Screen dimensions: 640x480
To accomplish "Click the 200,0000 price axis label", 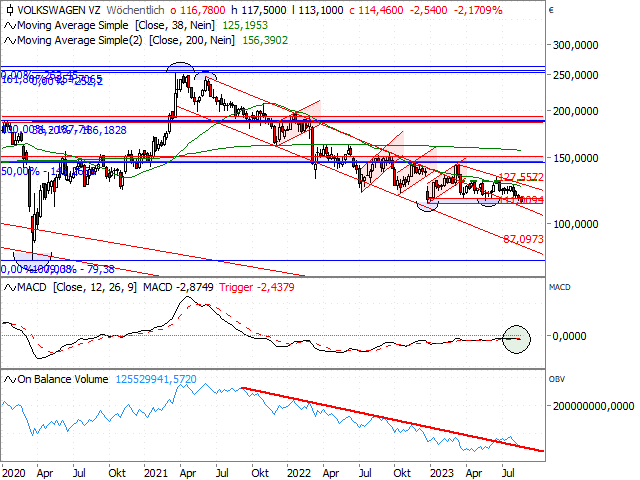I will point(576,111).
